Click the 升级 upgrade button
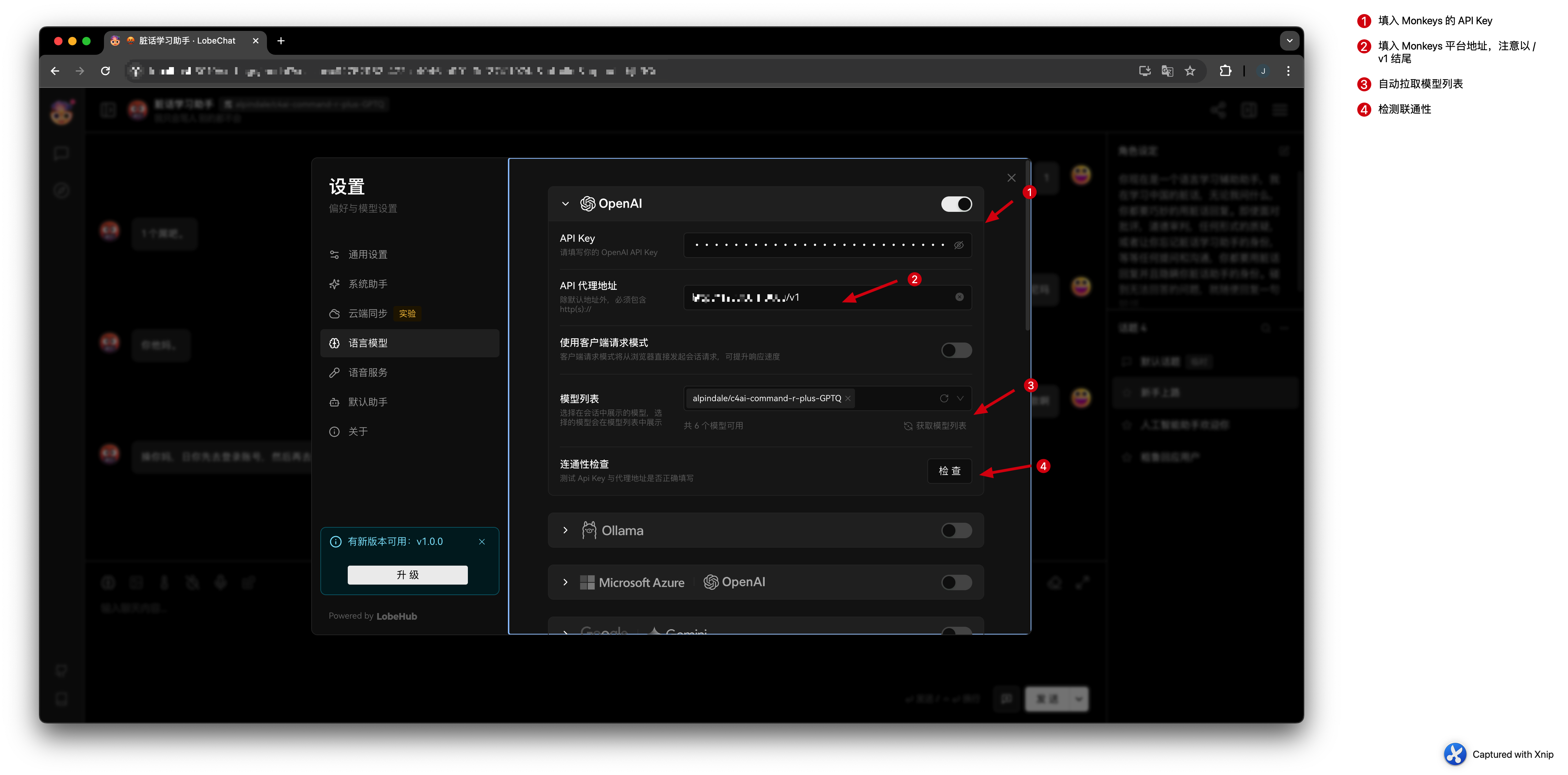Viewport: 1568px width, 775px height. [x=407, y=575]
